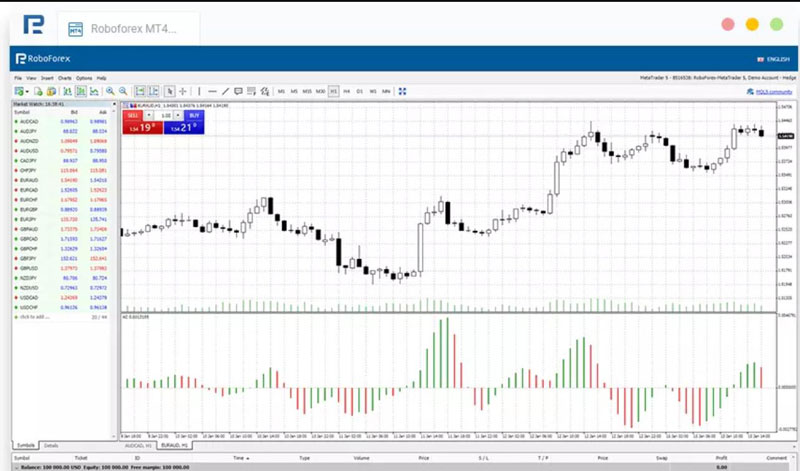Toggle the M15 timeframe button
This screenshot has height=471, width=800.
(x=307, y=91)
